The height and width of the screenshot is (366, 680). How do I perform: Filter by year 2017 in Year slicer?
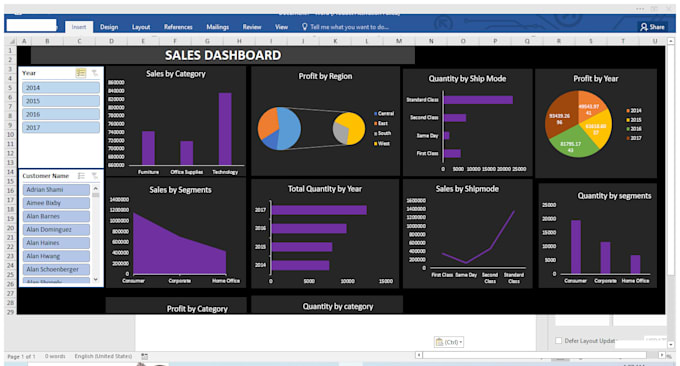click(61, 127)
